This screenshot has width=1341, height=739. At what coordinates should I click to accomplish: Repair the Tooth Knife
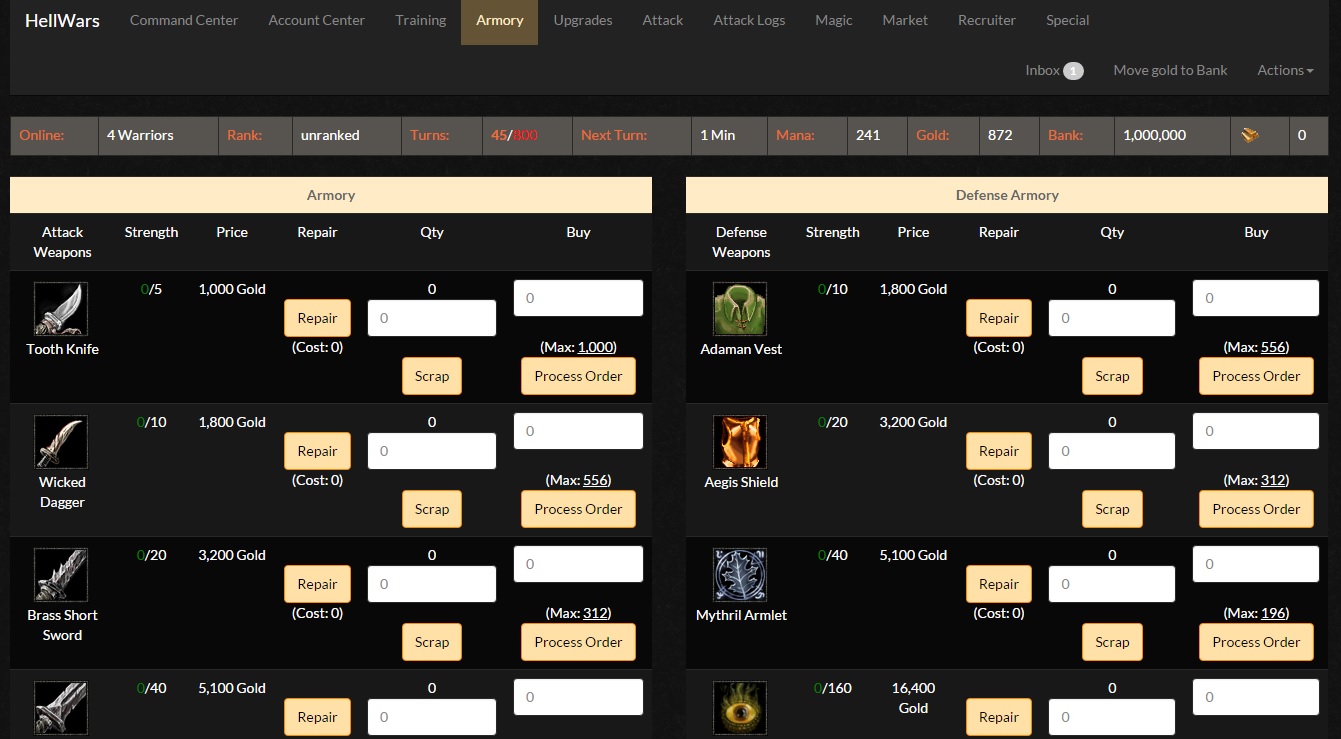point(317,318)
